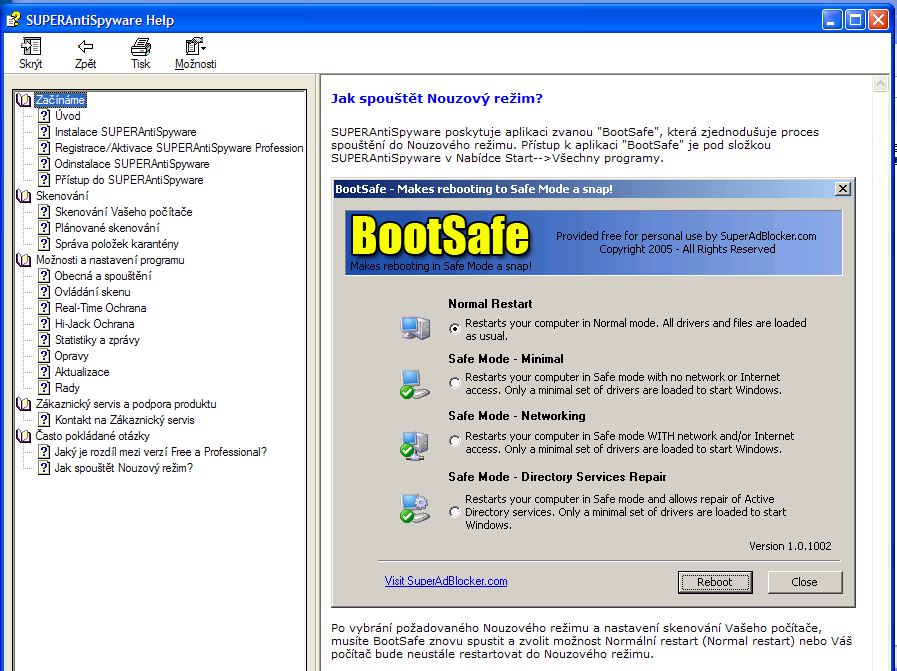Click the Reboot button
Viewport: 897px width, 671px height.
(x=715, y=582)
